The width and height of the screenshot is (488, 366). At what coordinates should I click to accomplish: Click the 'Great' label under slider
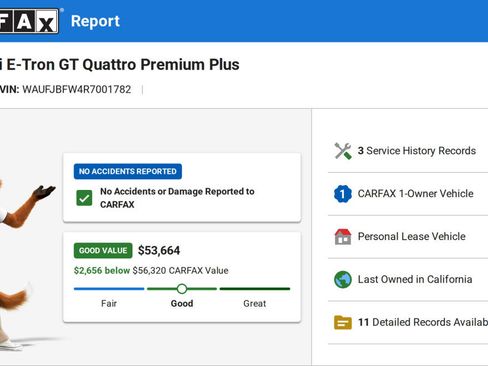[x=255, y=304]
